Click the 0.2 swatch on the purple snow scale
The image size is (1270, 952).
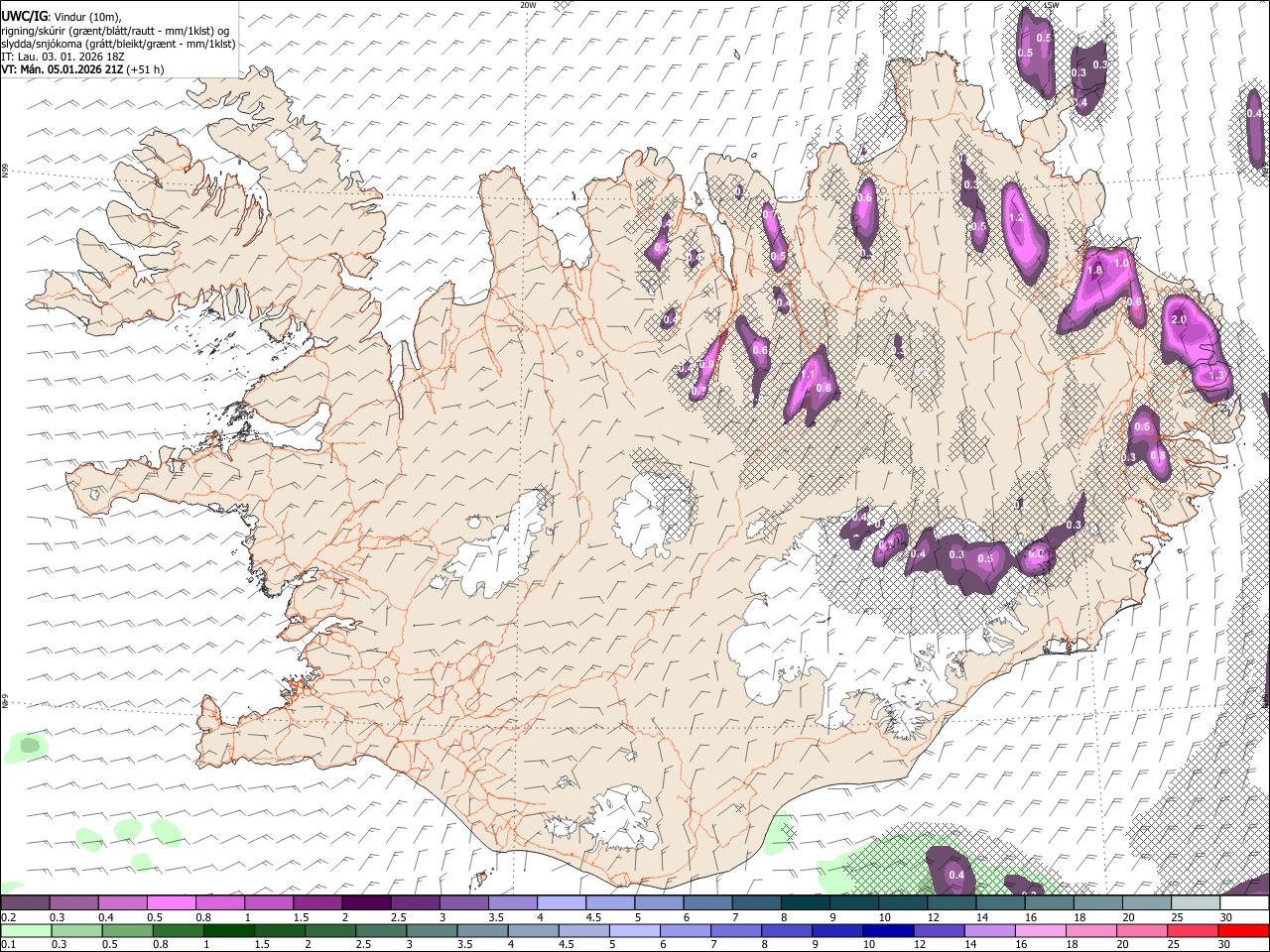click(25, 903)
